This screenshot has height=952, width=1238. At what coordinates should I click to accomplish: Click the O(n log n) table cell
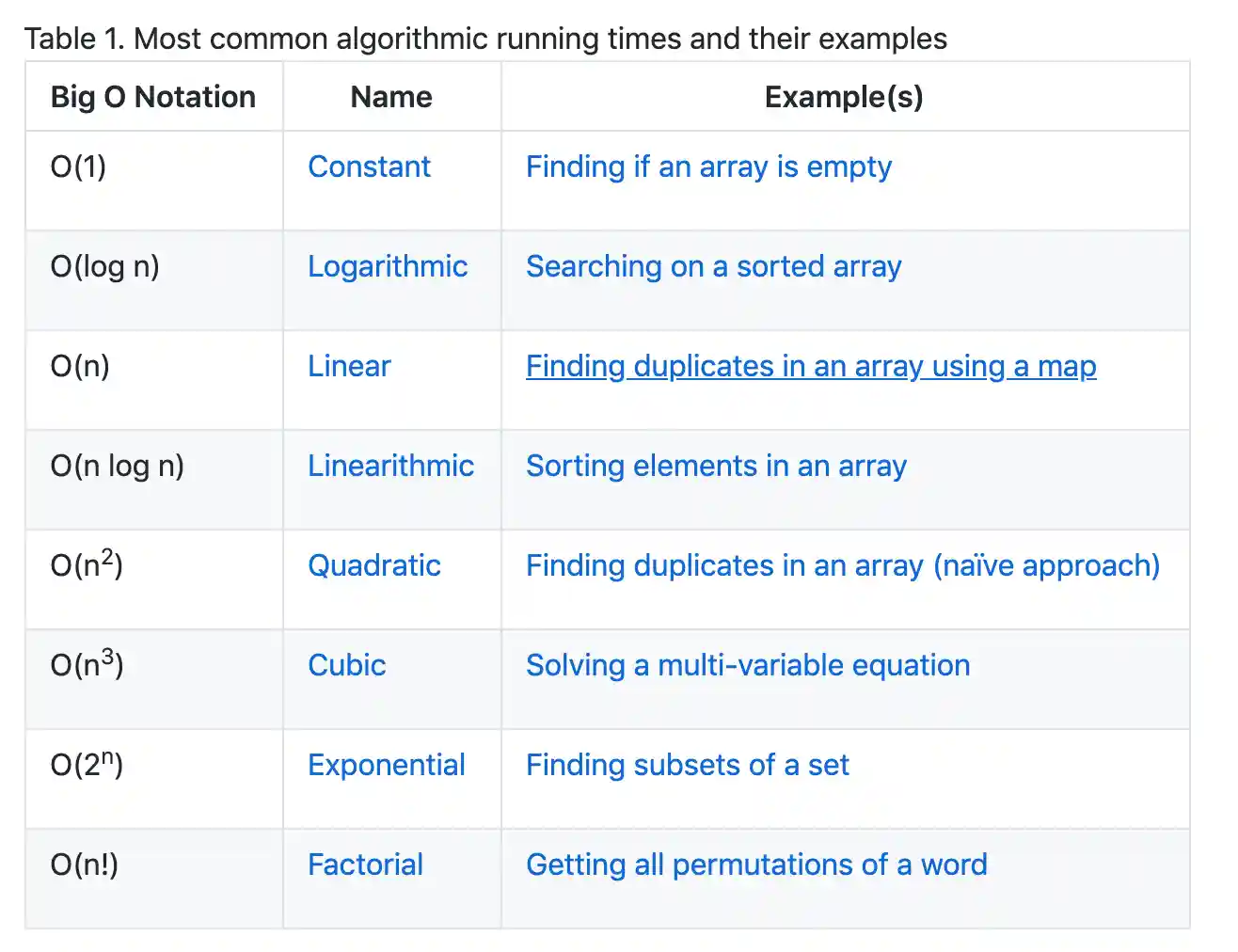tap(118, 466)
